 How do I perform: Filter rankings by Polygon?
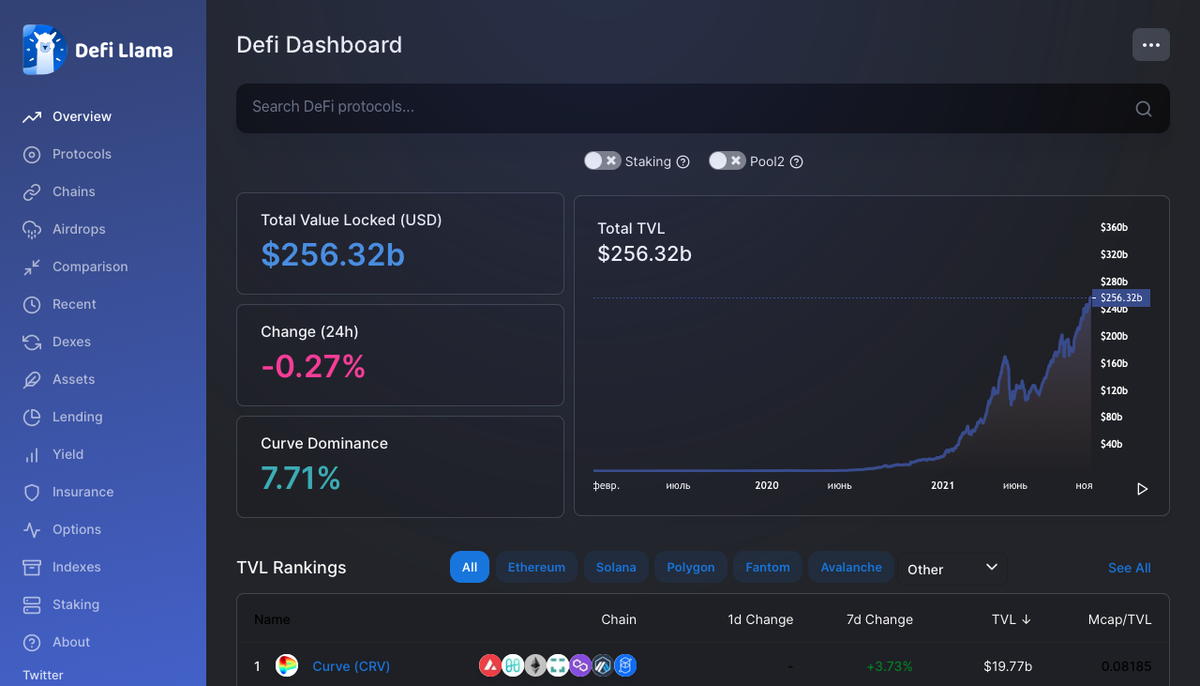(691, 567)
